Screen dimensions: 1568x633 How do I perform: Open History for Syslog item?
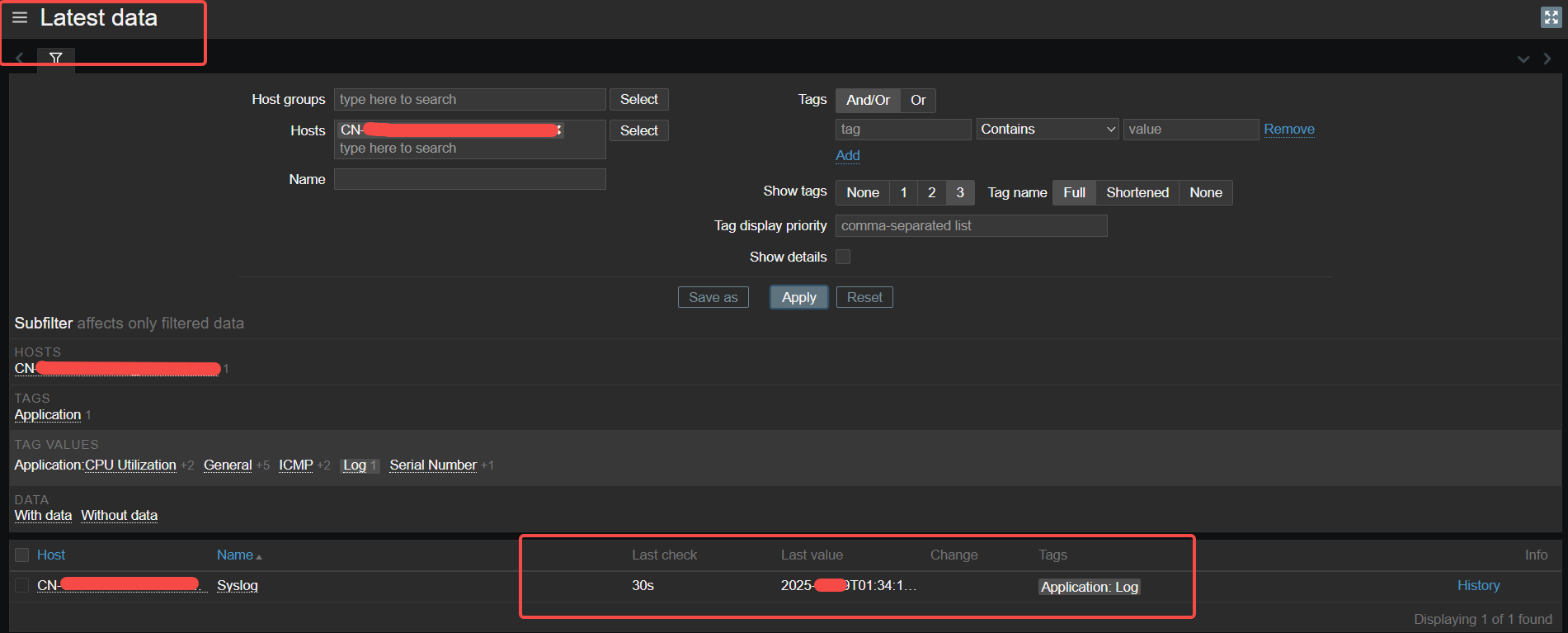pyautogui.click(x=1478, y=585)
